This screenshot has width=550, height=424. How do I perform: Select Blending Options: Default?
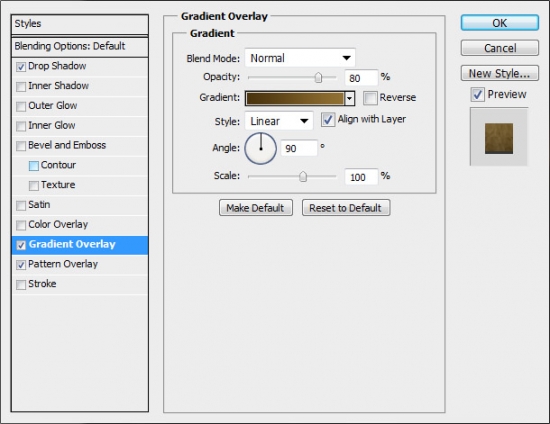(x=80, y=47)
